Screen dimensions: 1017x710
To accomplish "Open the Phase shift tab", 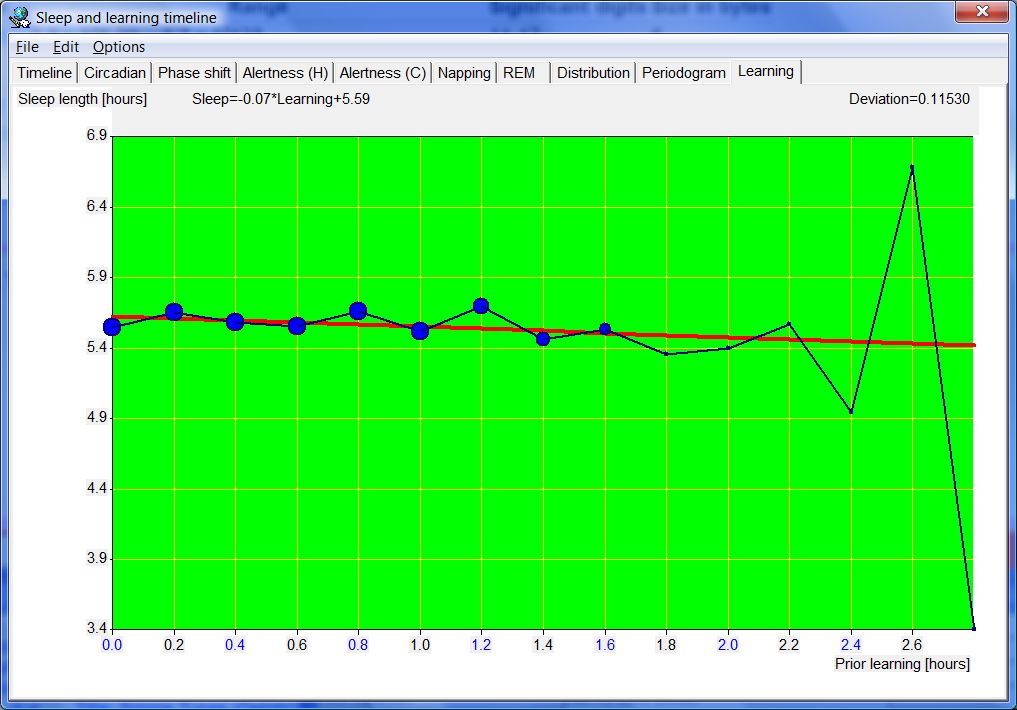I will [x=194, y=73].
